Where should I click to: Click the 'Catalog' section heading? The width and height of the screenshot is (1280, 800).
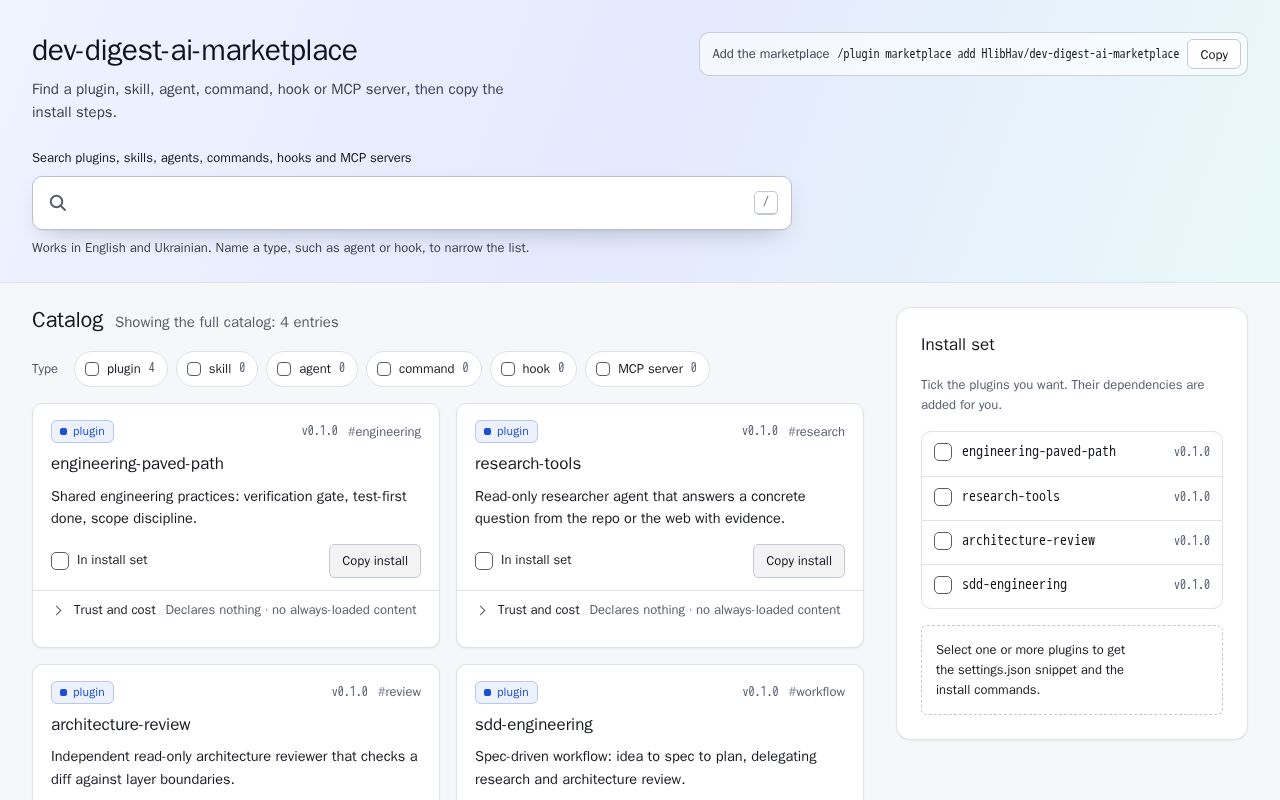tap(68, 320)
